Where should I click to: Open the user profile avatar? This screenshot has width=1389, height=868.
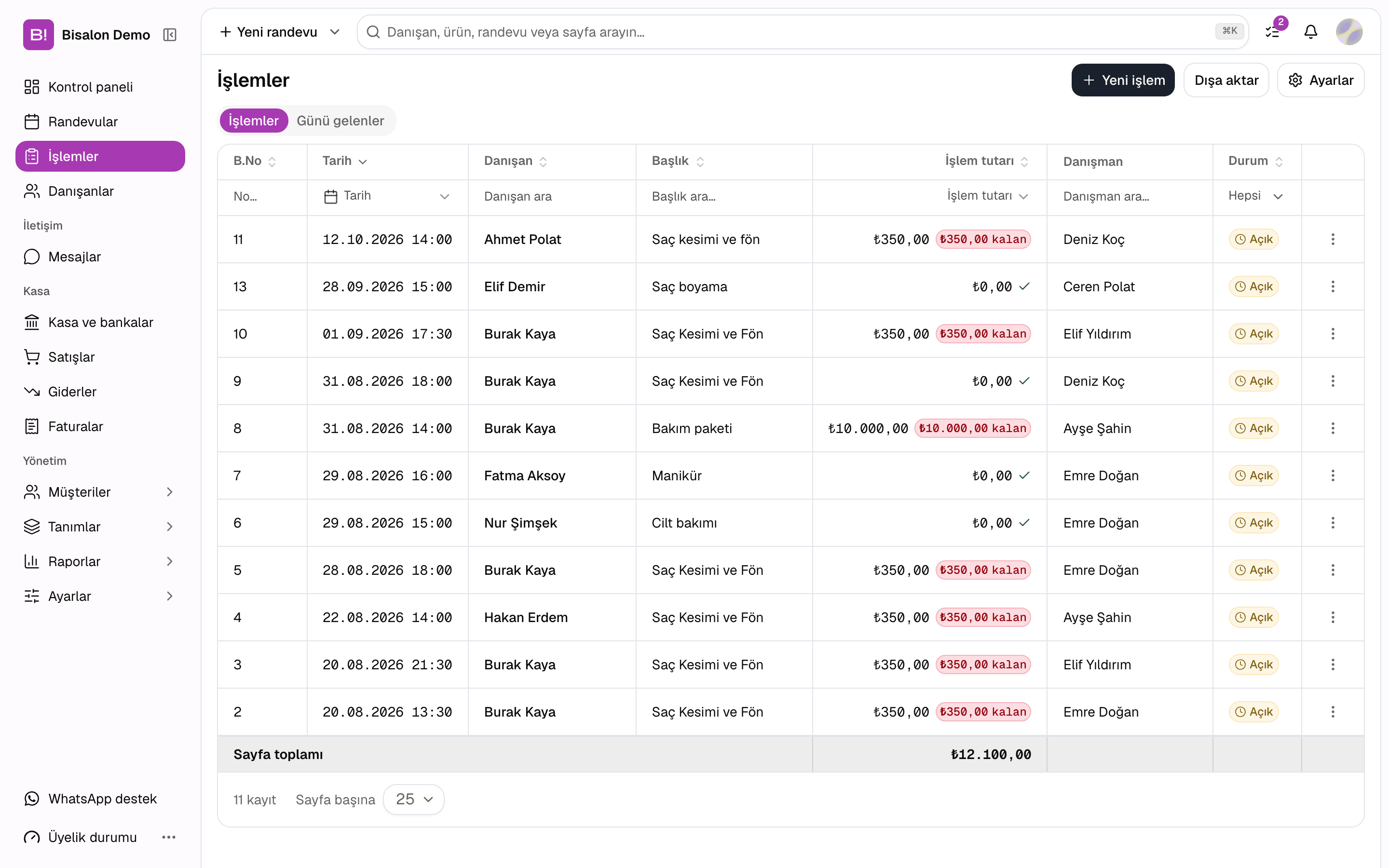(x=1349, y=31)
